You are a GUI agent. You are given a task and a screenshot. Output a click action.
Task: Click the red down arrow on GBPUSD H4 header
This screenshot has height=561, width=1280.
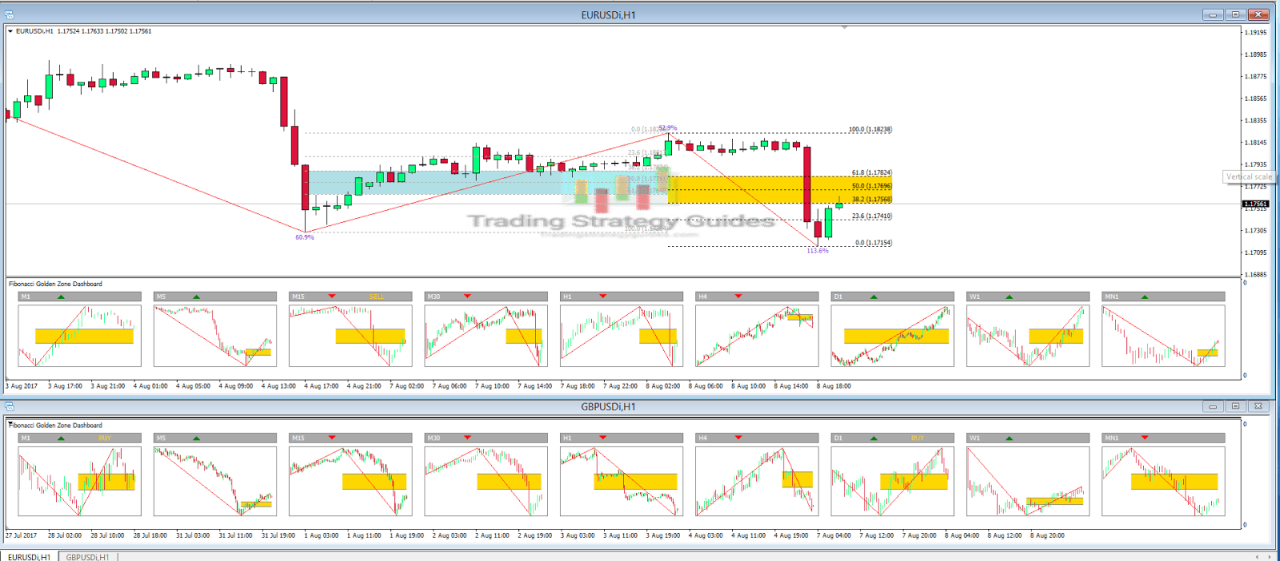click(738, 438)
